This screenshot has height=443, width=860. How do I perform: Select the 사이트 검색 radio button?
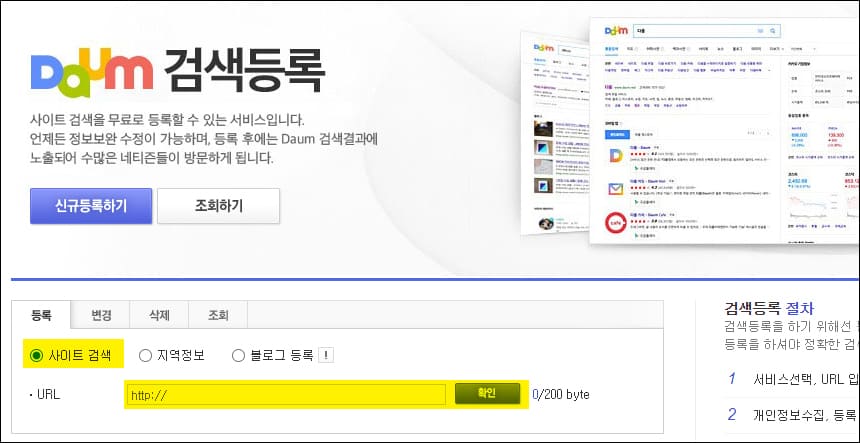[36, 356]
